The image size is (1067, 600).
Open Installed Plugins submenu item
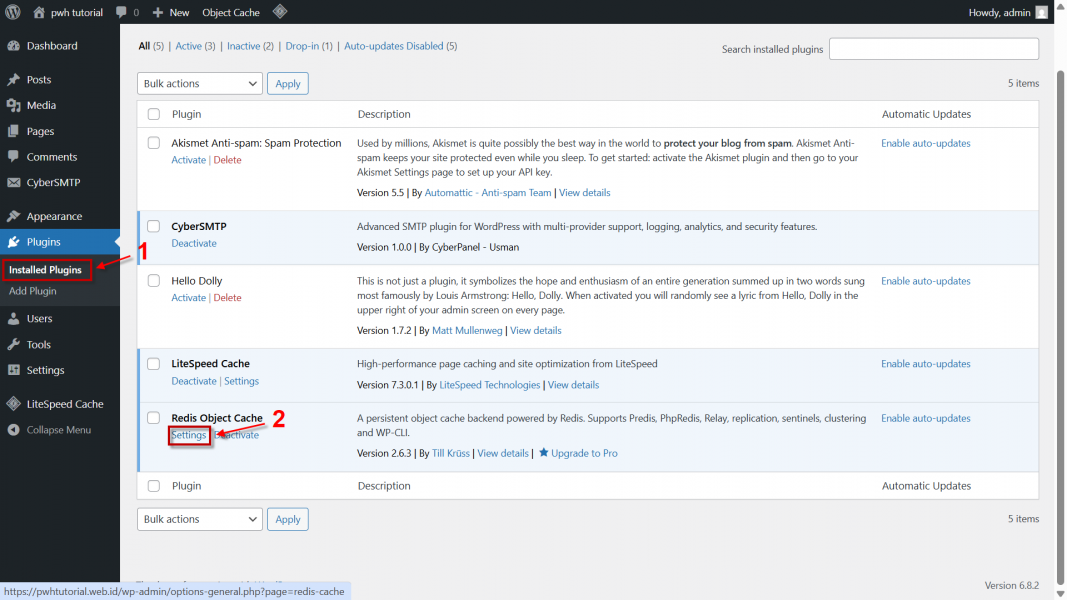click(46, 270)
